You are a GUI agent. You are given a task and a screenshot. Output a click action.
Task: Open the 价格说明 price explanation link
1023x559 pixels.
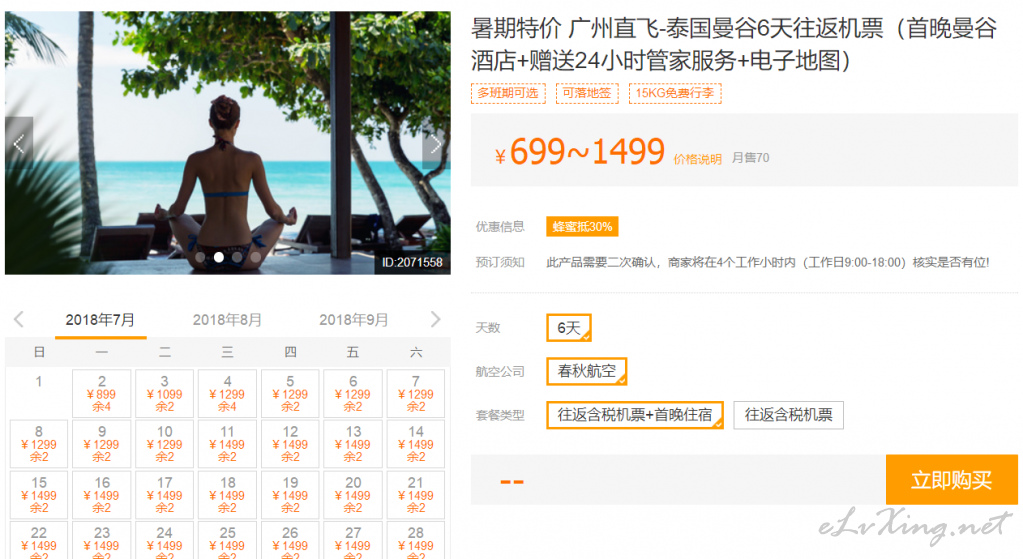pos(697,159)
